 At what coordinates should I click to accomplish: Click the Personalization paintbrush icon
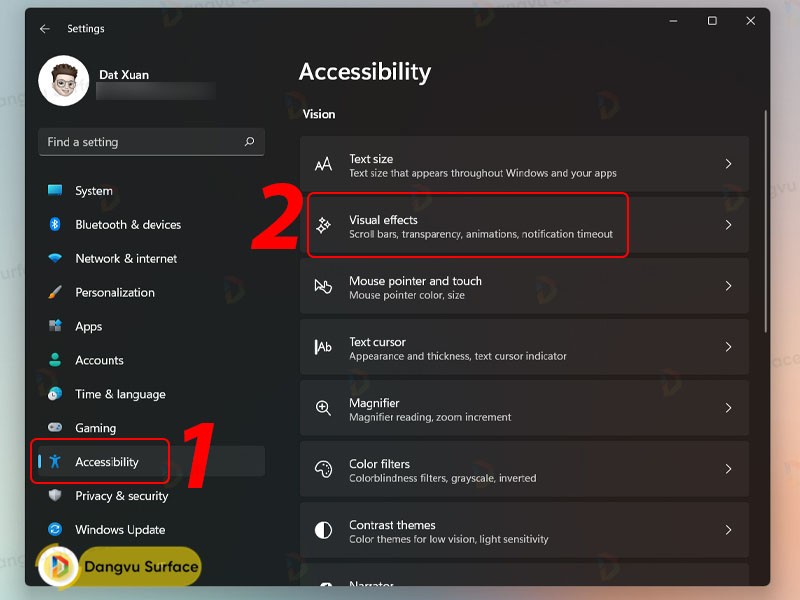pos(55,293)
